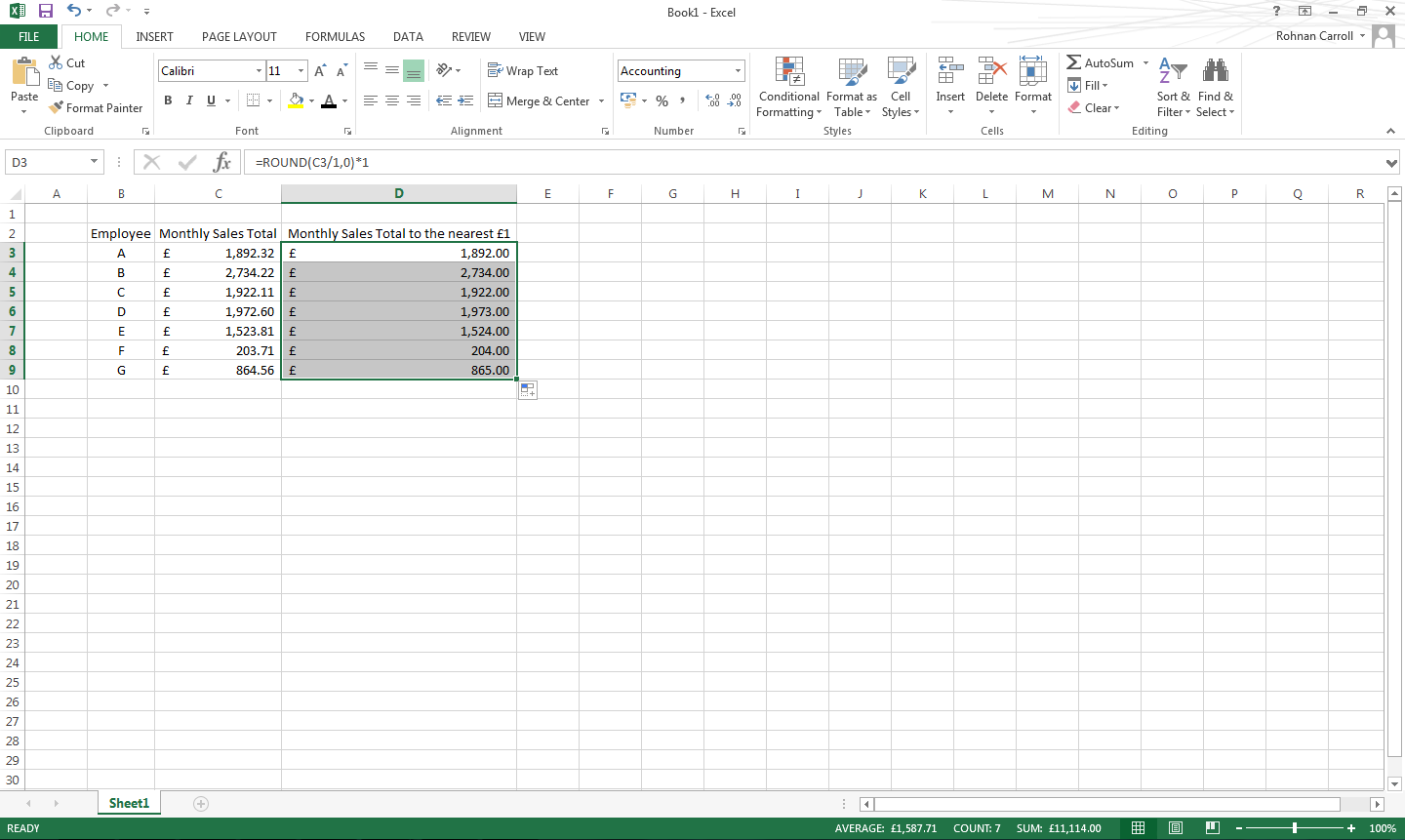The height and width of the screenshot is (840, 1405).
Task: Expand the formula bar
Action: (1392, 163)
